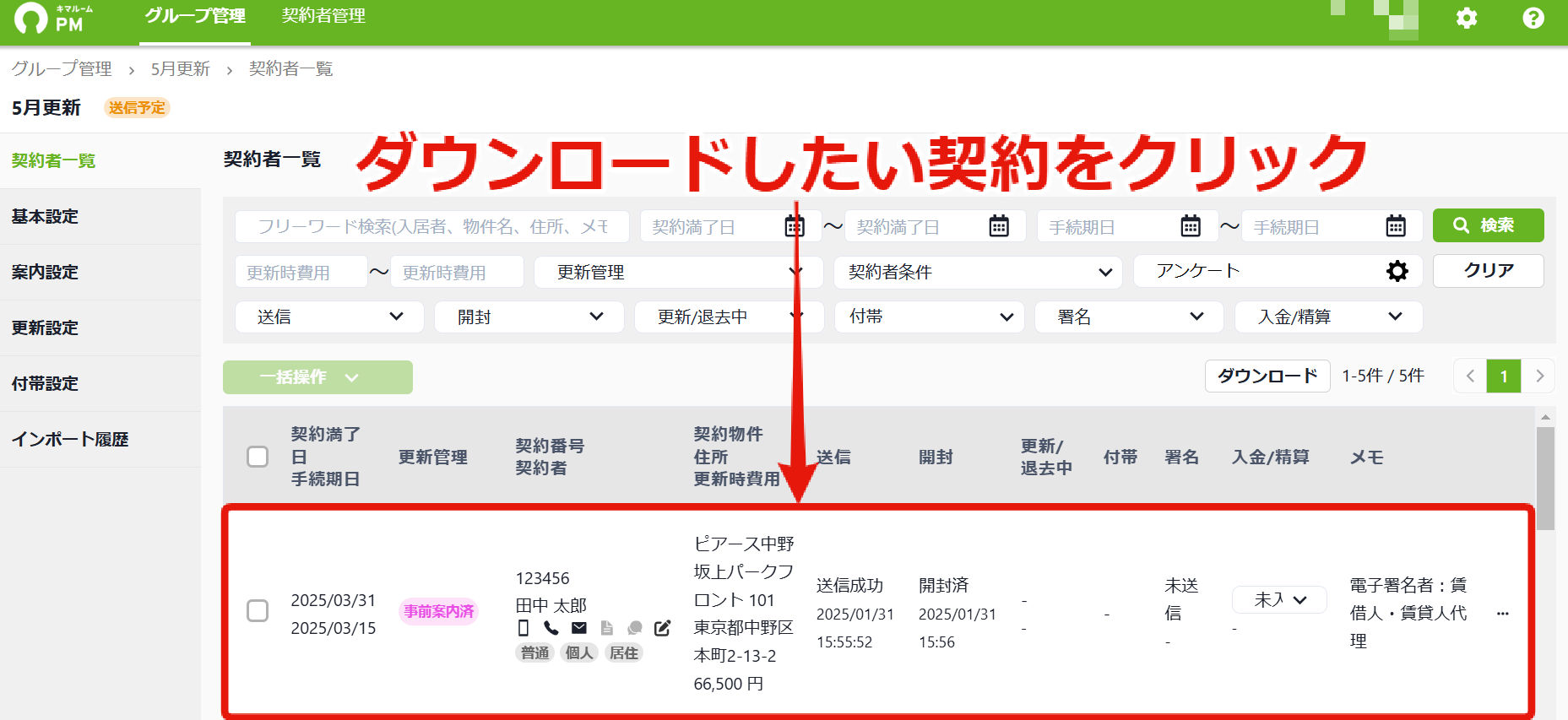This screenshot has width=1568, height=720.
Task: Tick the select-all checkbox in table header
Action: tap(258, 457)
